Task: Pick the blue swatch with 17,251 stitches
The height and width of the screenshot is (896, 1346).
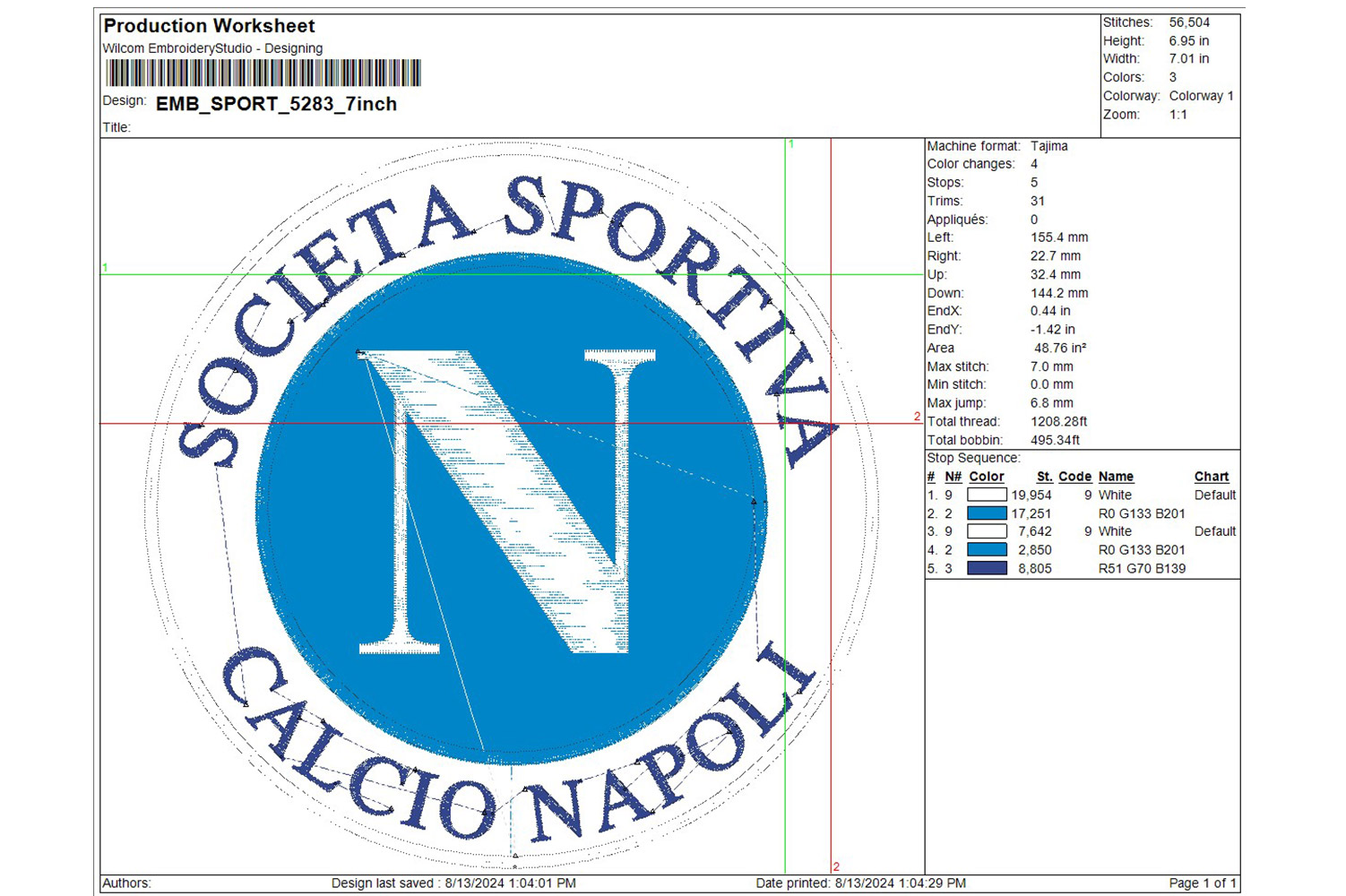Action: click(987, 513)
